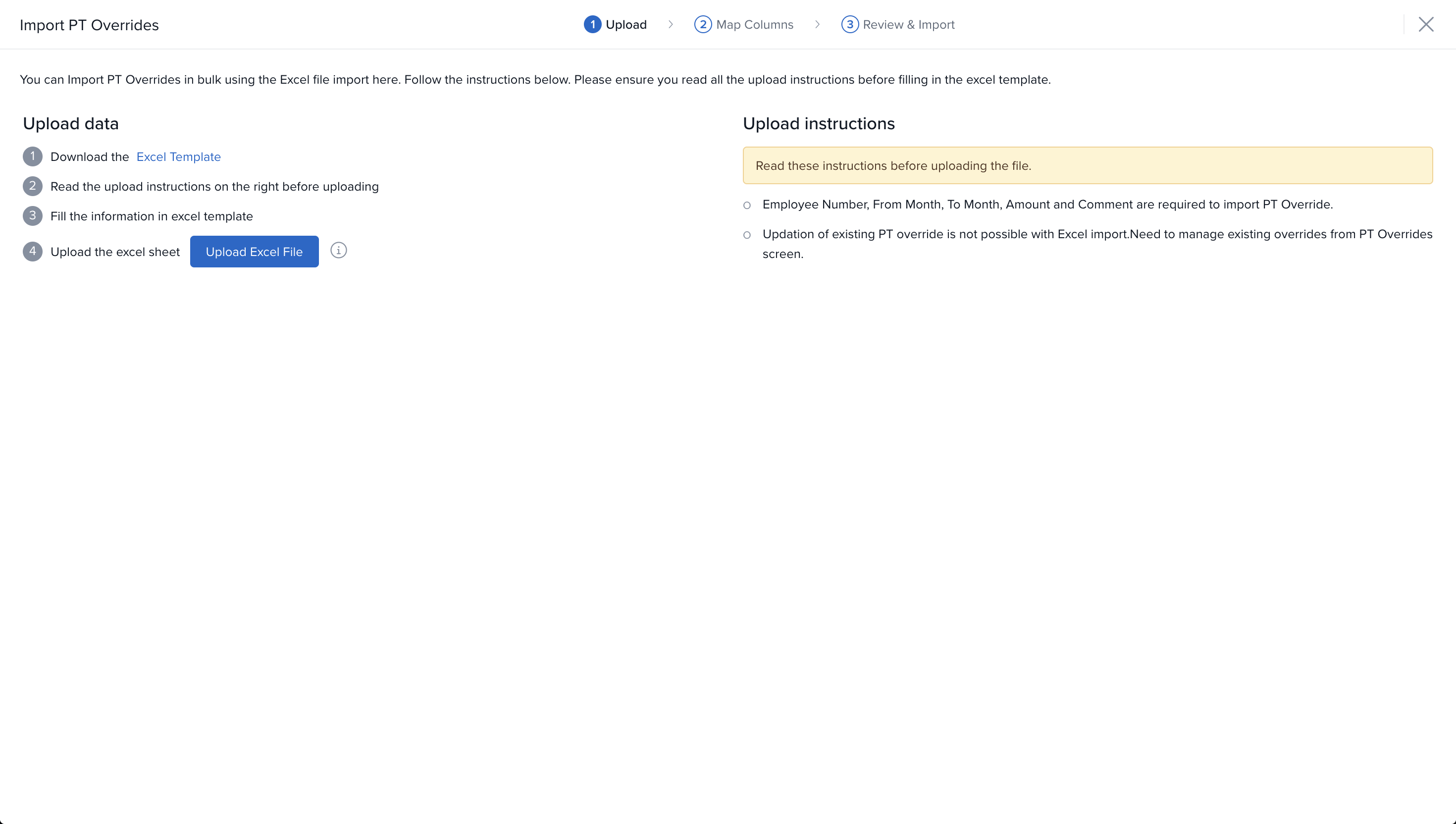Click the step 2 circle in the header
The image size is (1456, 824).
[x=702, y=24]
